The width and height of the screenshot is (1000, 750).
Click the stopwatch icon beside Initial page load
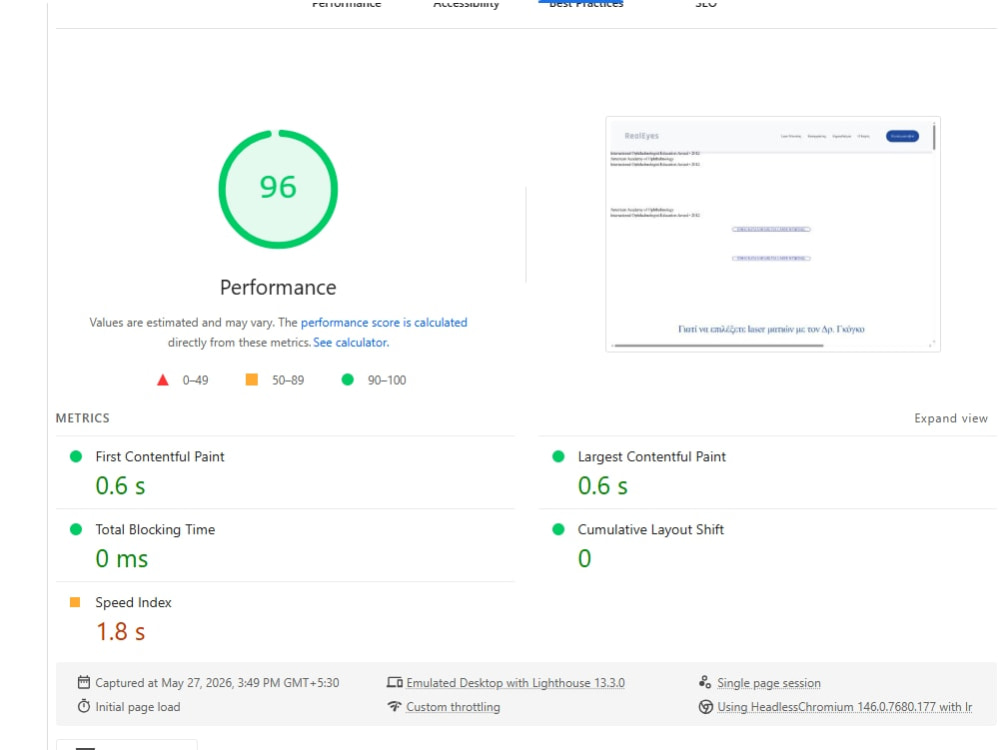[x=84, y=707]
